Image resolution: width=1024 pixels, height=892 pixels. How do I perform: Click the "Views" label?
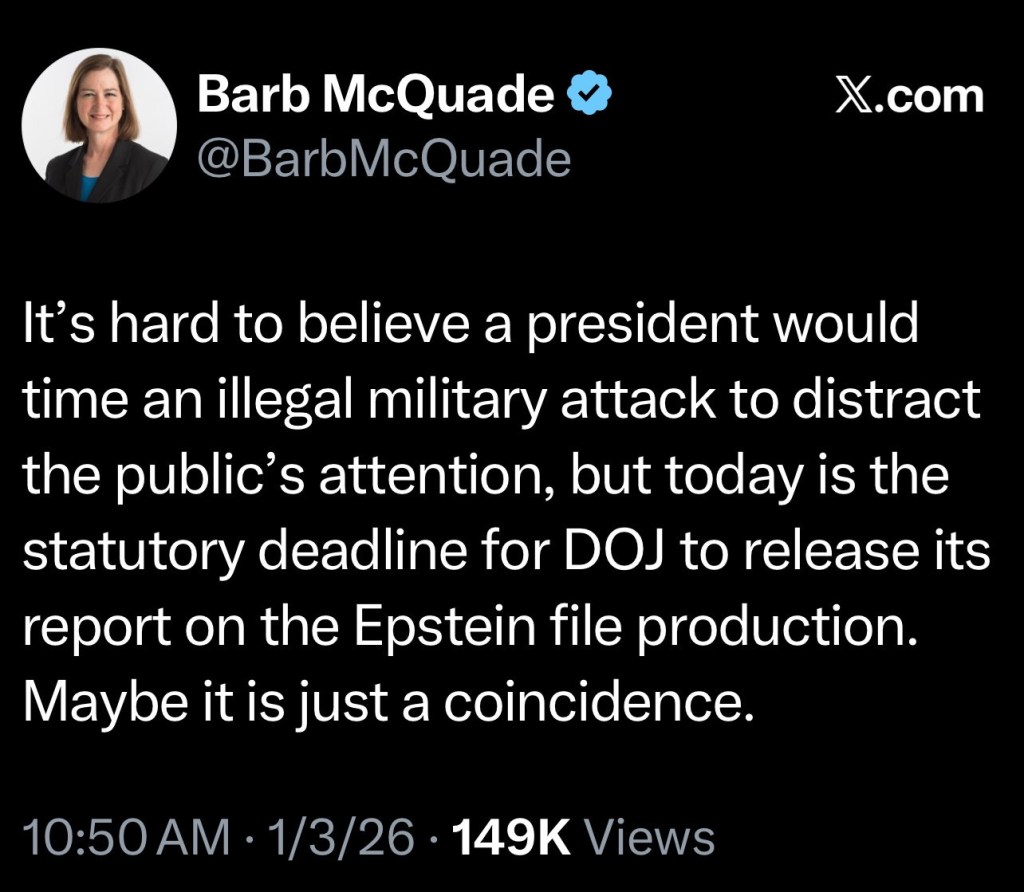pyautogui.click(x=649, y=836)
